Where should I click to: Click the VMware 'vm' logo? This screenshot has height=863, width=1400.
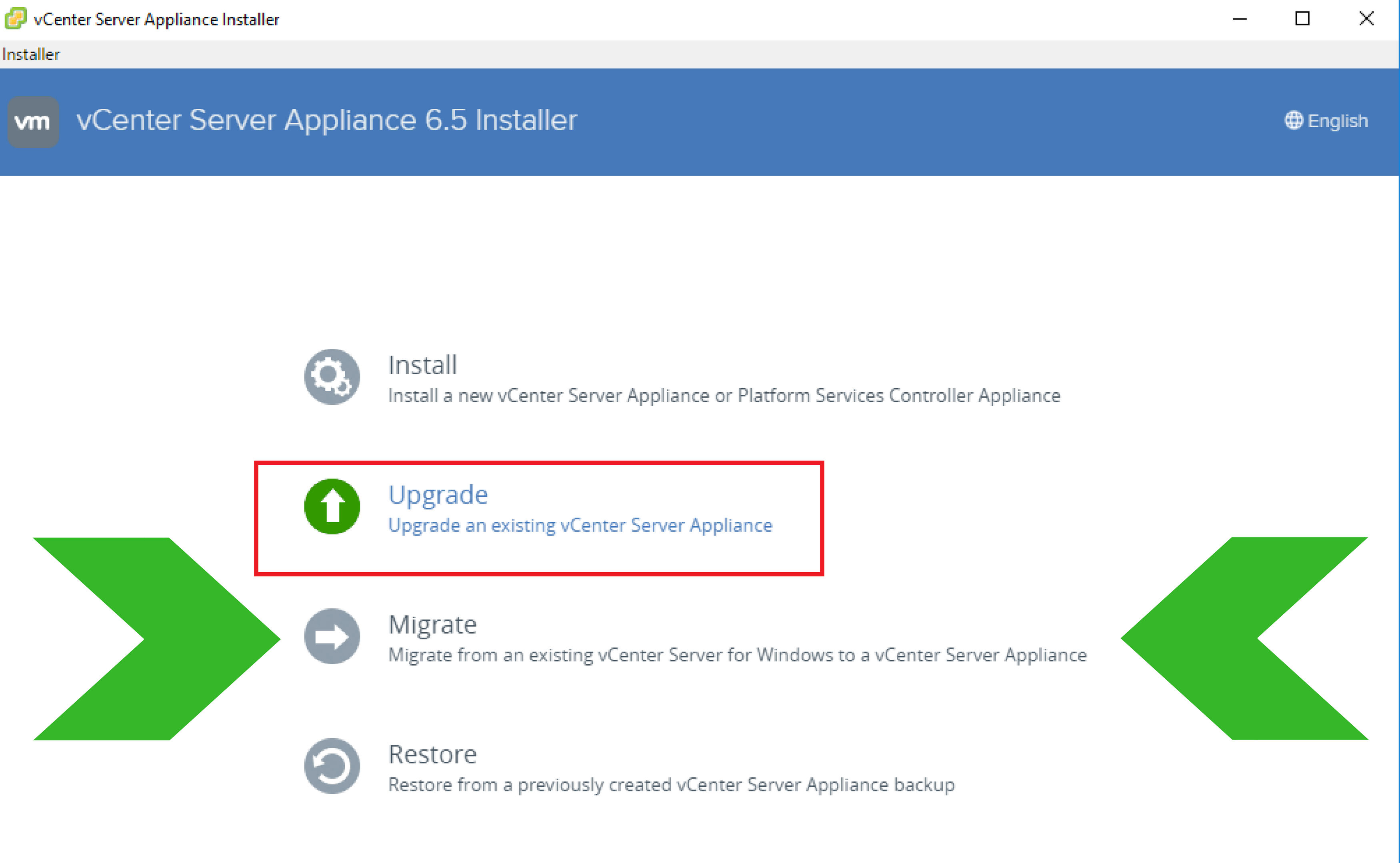[x=33, y=122]
